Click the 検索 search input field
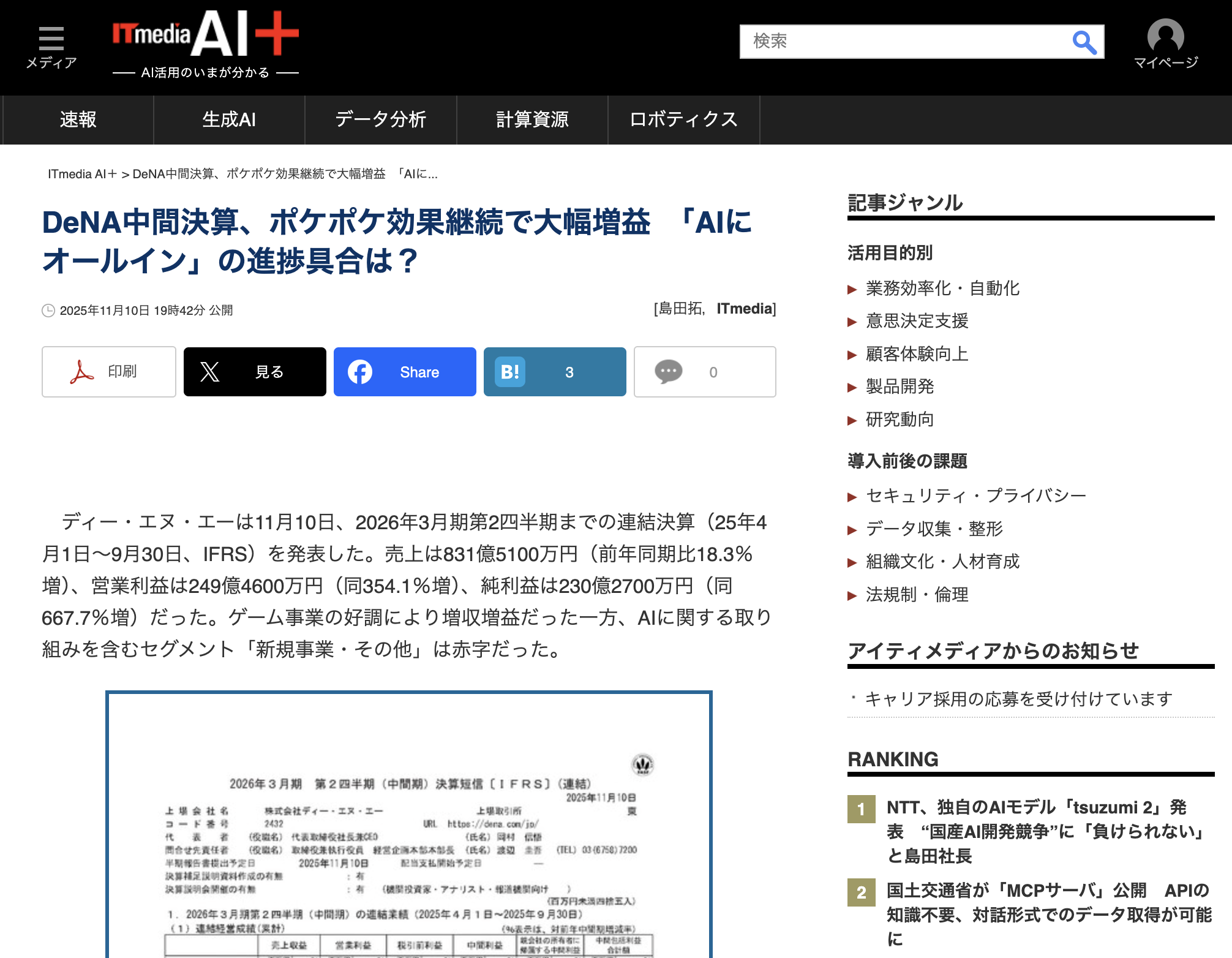Screen dimensions: 1232x958 pos(905,42)
